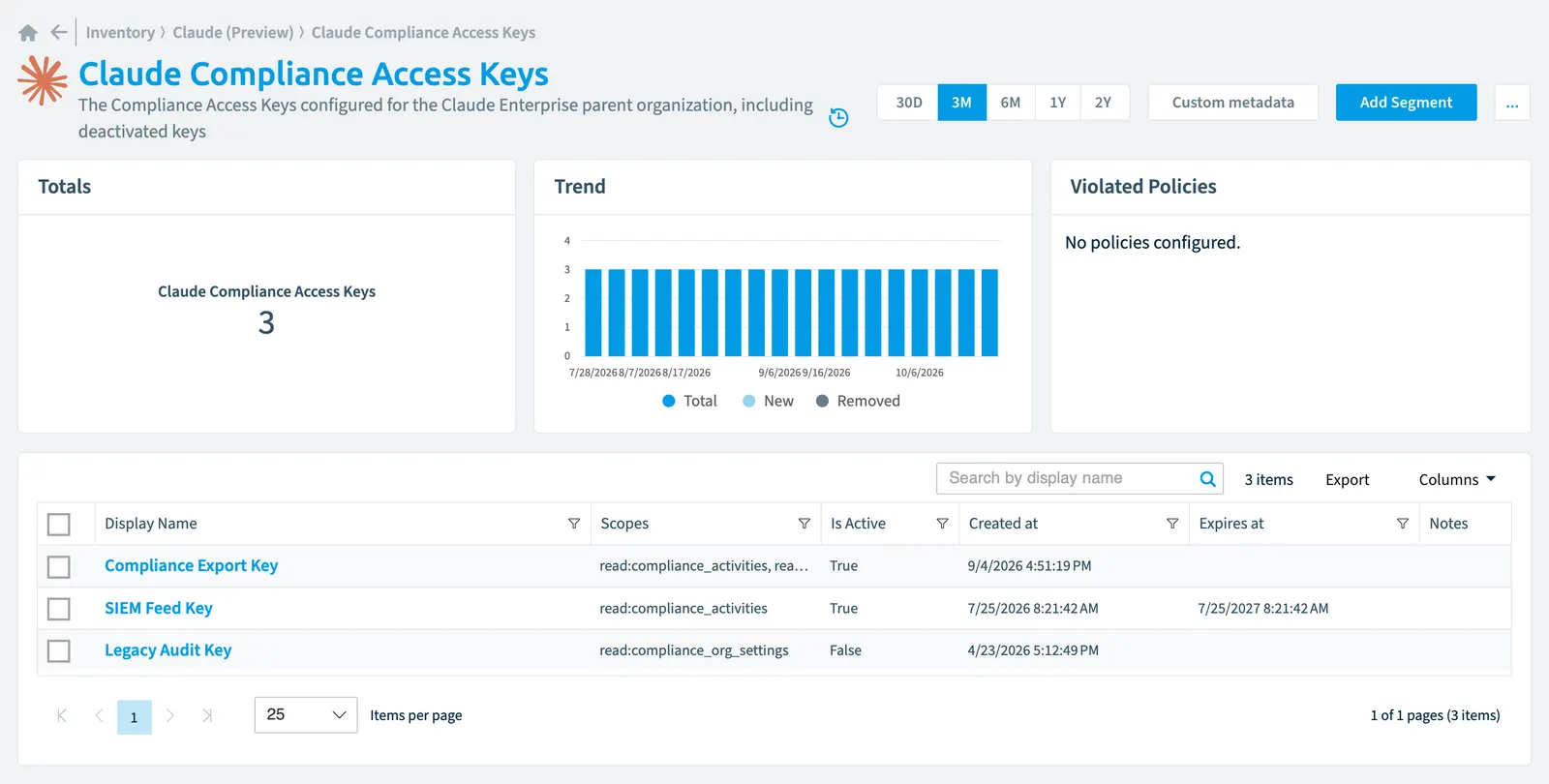Select the 1Y time range
The height and width of the screenshot is (784, 1549).
[x=1058, y=103]
